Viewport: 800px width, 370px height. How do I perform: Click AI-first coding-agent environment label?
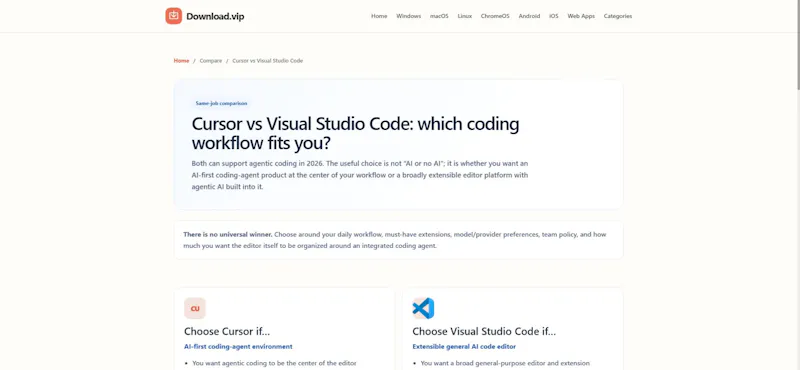(238, 347)
